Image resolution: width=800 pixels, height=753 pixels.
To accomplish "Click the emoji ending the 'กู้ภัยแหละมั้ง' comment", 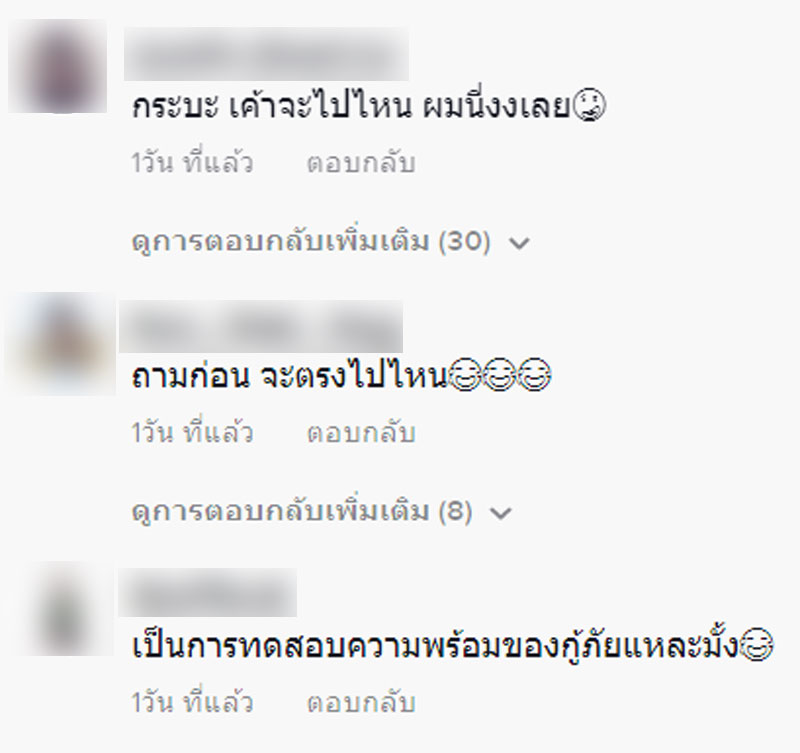I will pos(757,645).
